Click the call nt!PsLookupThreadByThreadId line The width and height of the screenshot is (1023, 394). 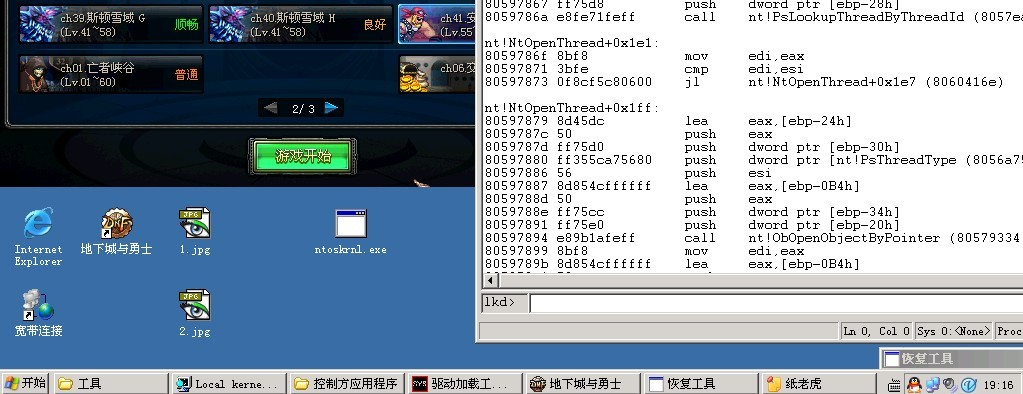(x=754, y=17)
